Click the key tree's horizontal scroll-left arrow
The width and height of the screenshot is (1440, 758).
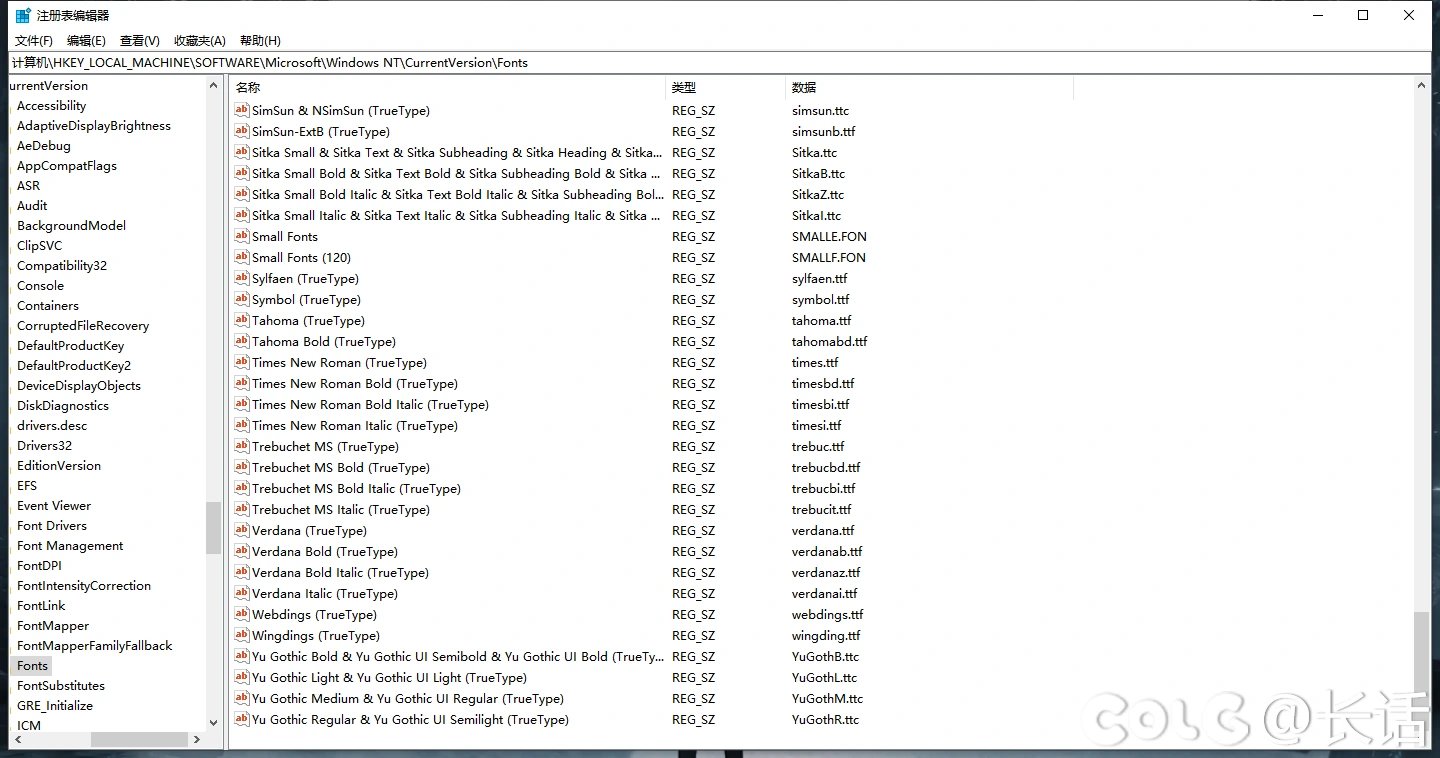[17, 739]
